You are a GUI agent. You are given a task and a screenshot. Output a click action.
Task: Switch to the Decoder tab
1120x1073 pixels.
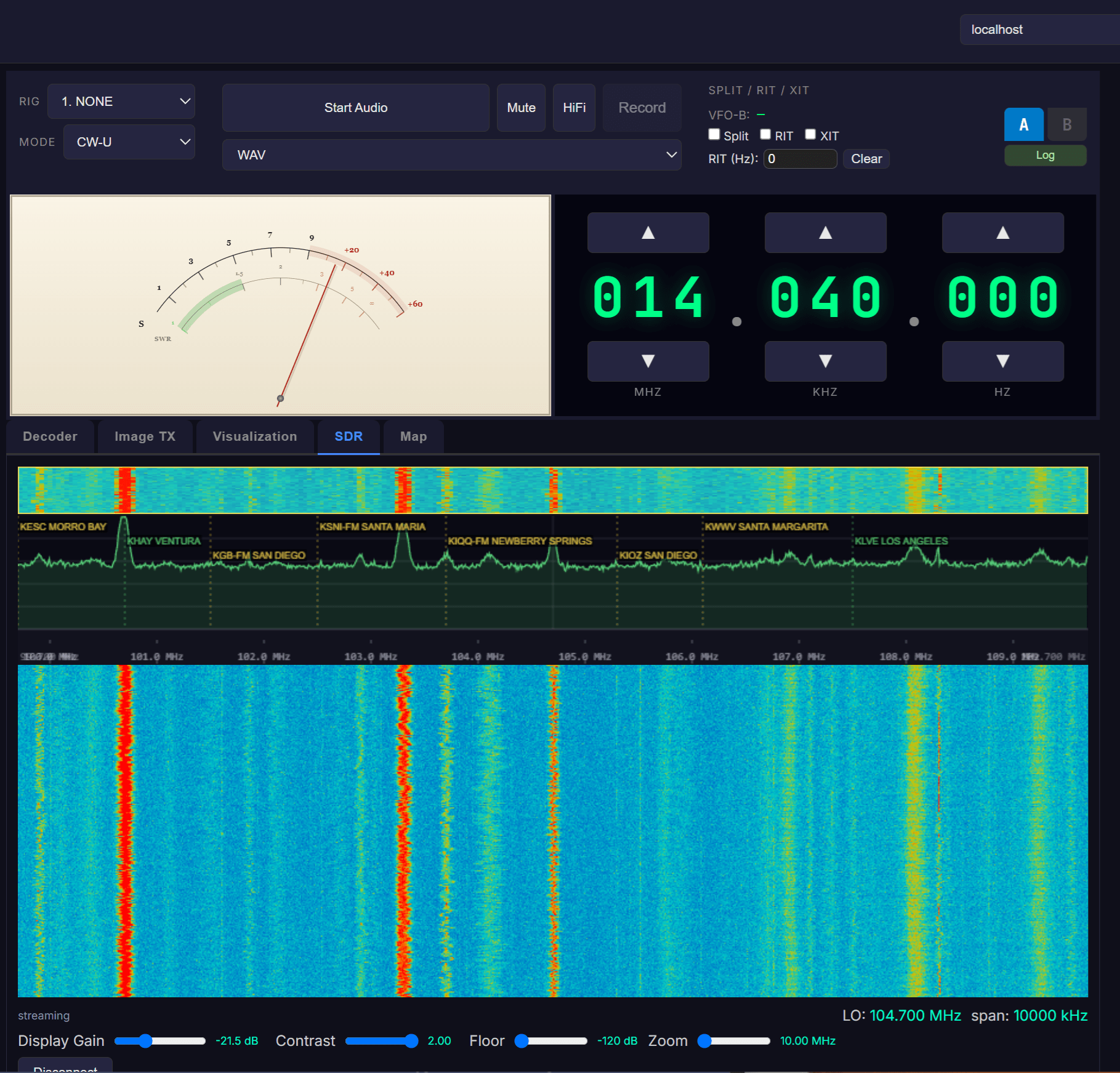[50, 436]
